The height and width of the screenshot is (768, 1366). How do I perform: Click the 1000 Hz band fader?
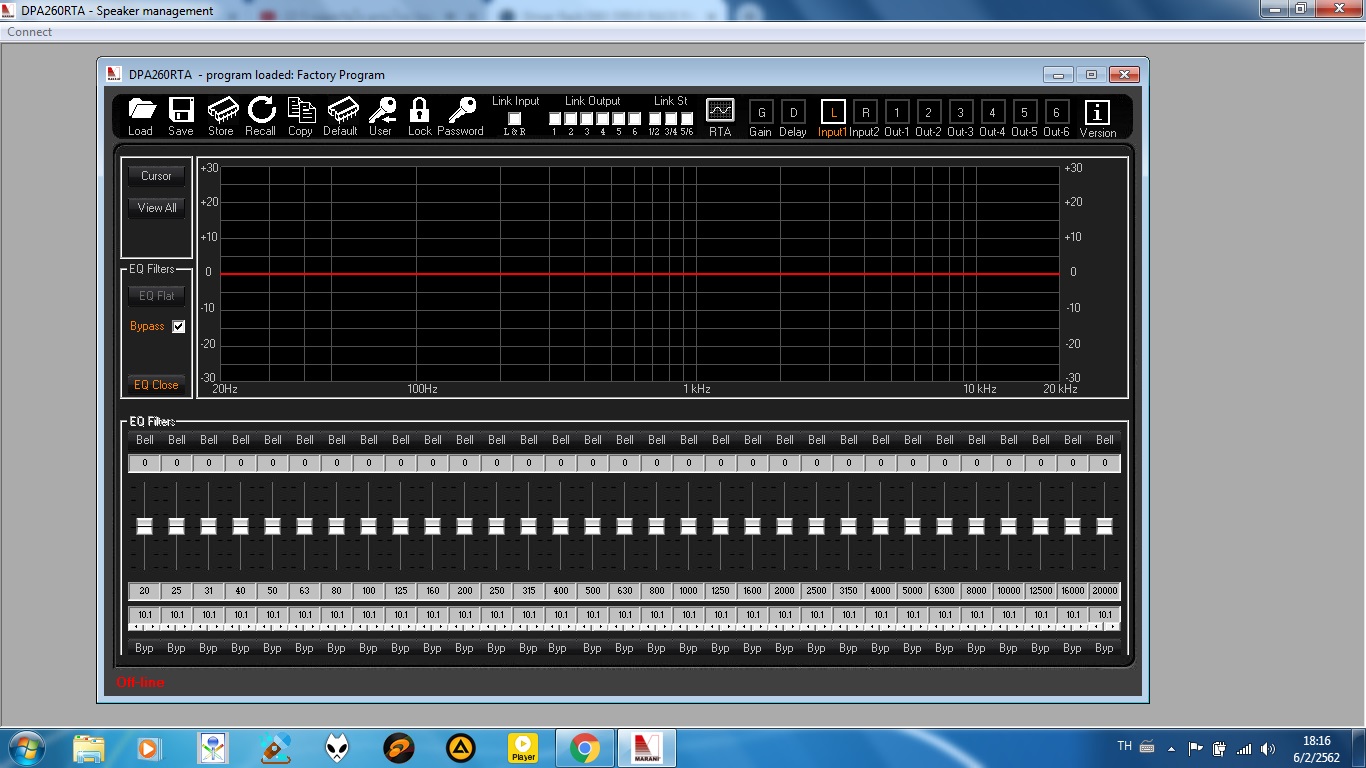point(689,526)
